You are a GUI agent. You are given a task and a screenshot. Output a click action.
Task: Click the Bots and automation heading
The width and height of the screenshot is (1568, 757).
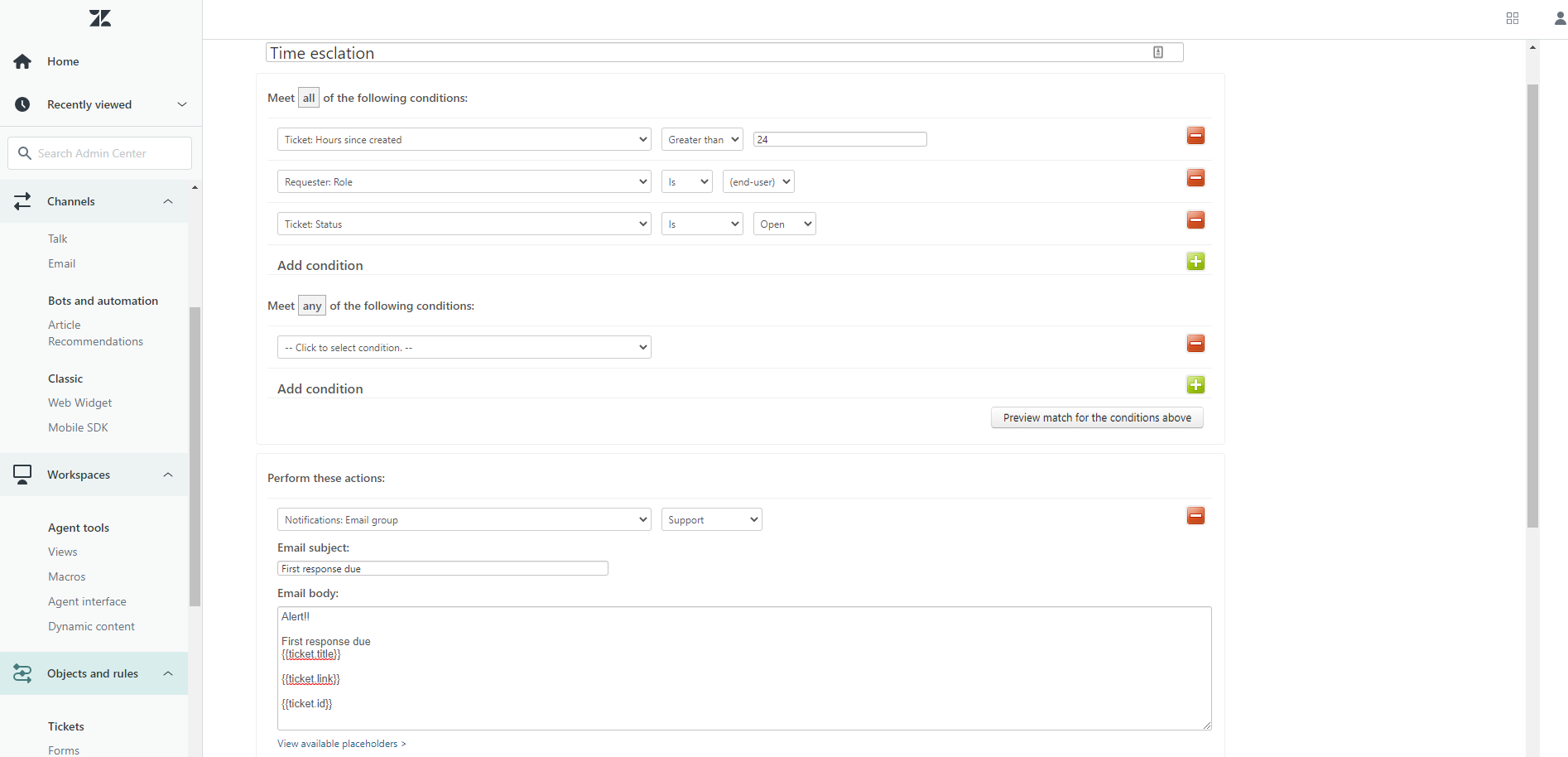[103, 301]
